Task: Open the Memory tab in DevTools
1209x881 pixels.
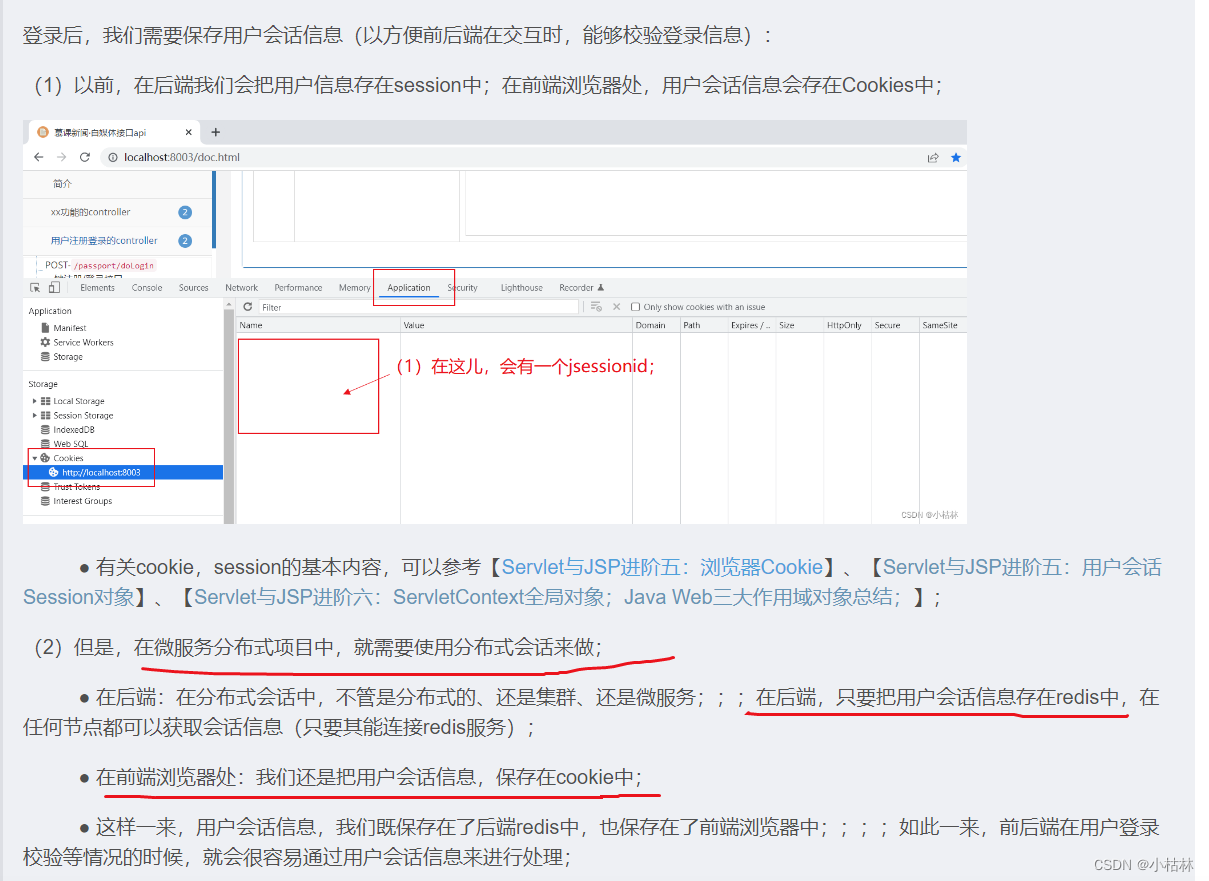Action: 355,287
